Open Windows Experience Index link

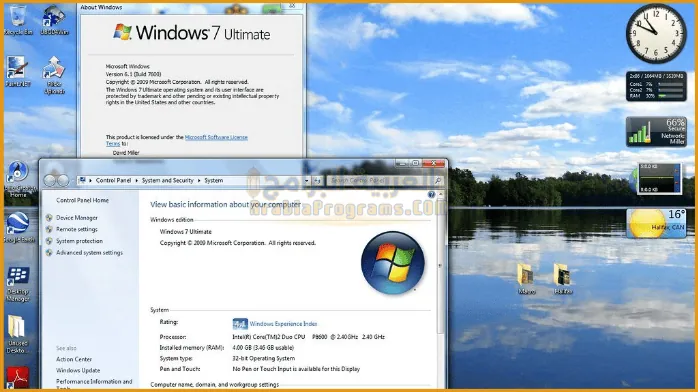(x=283, y=324)
